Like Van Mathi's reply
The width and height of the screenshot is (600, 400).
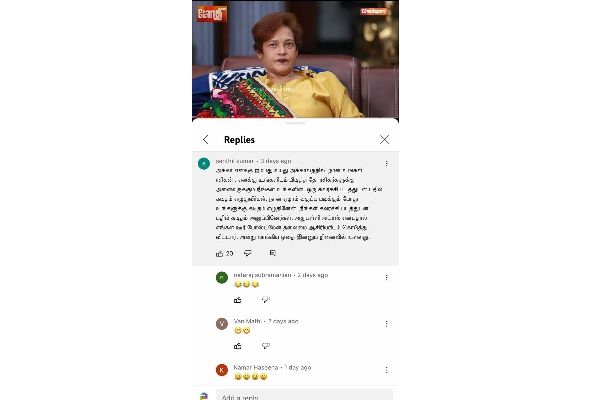(238, 346)
